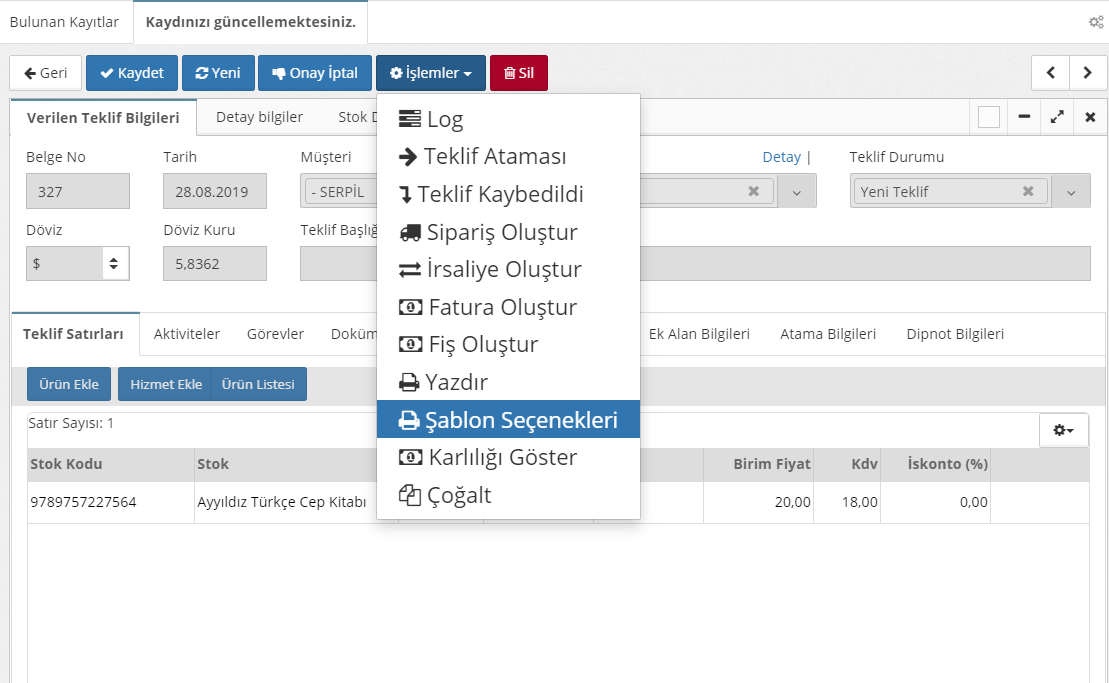The height and width of the screenshot is (683, 1109).
Task: Go to the next record arrow
Action: [x=1087, y=73]
